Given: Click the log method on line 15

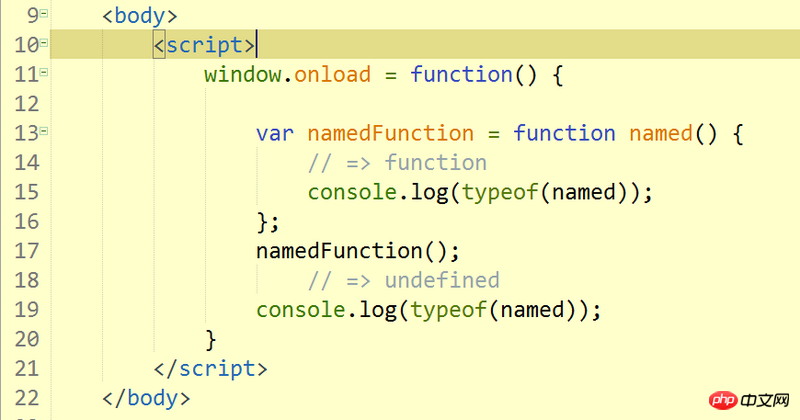Looking at the screenshot, I should 430,193.
